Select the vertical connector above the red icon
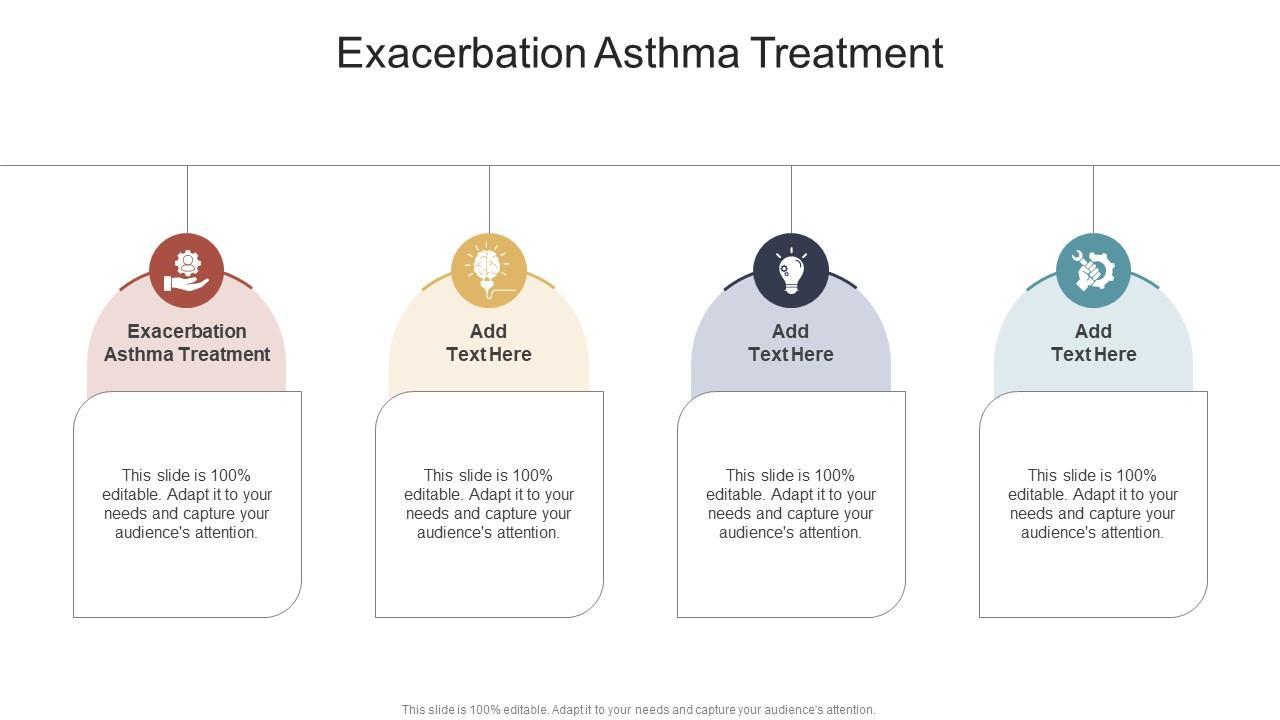Screen dimensions: 1280x720 (x=187, y=199)
